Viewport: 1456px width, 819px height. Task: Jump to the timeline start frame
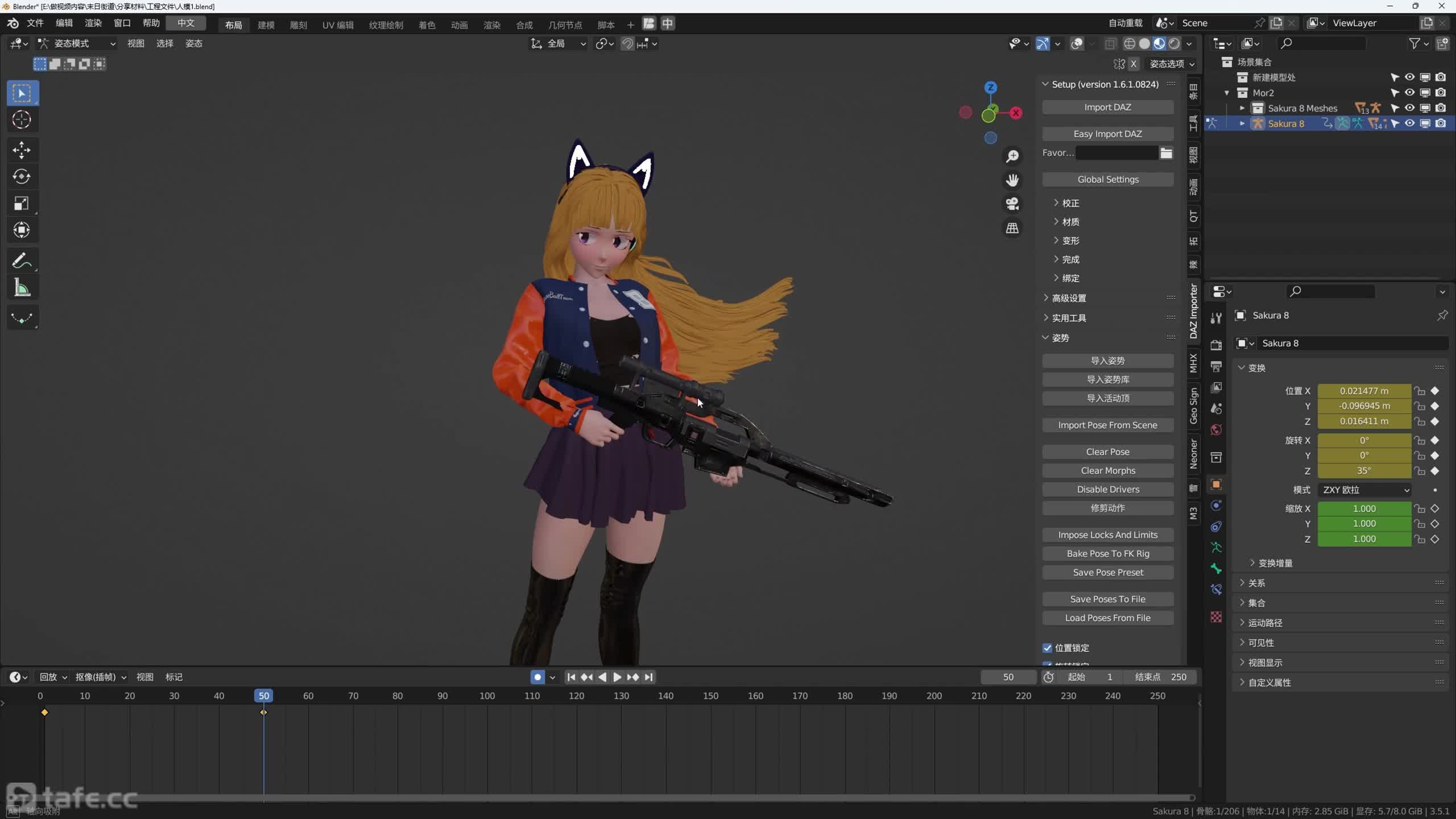[572, 677]
